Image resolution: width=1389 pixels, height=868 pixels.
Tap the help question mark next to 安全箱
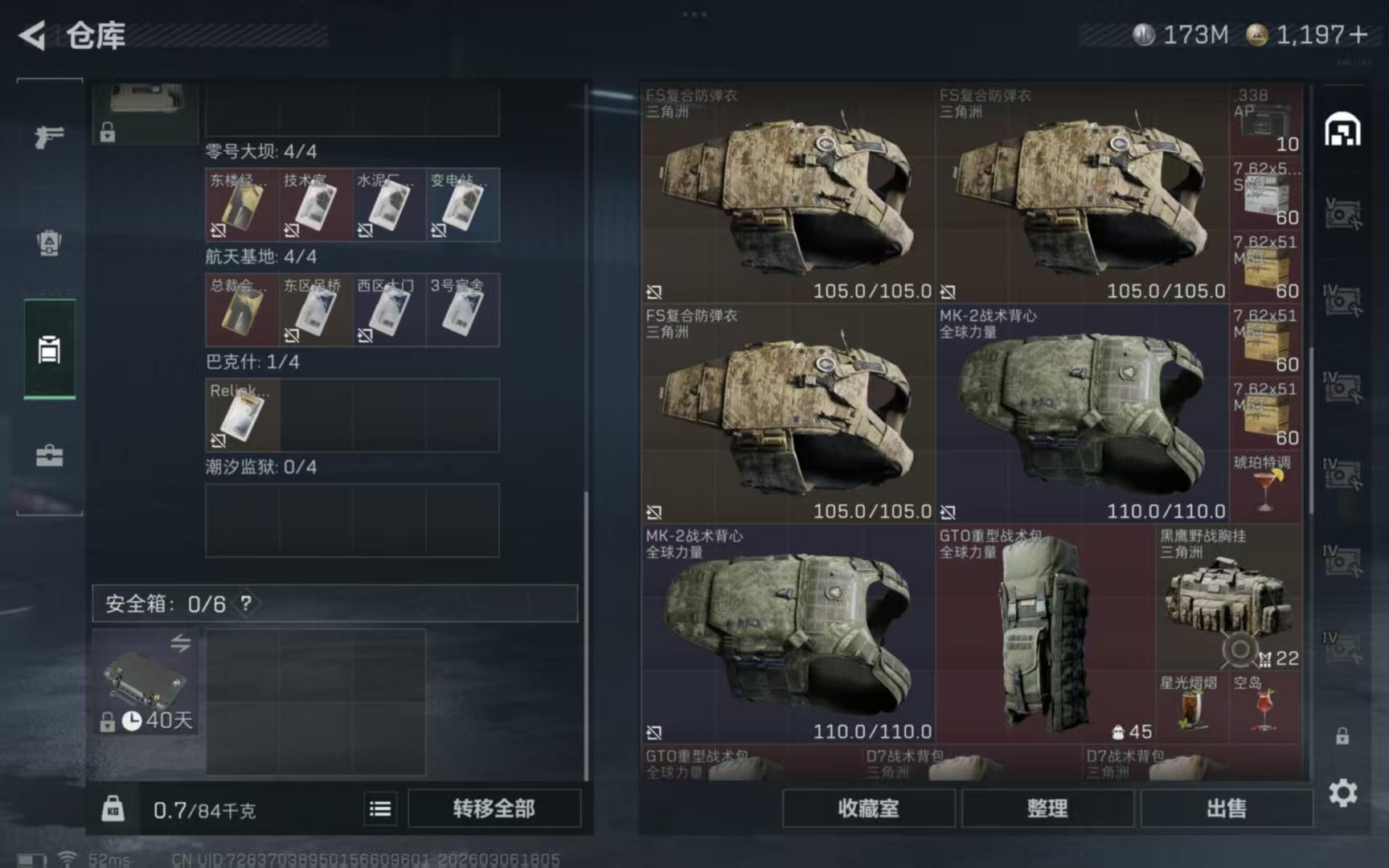pos(246,603)
